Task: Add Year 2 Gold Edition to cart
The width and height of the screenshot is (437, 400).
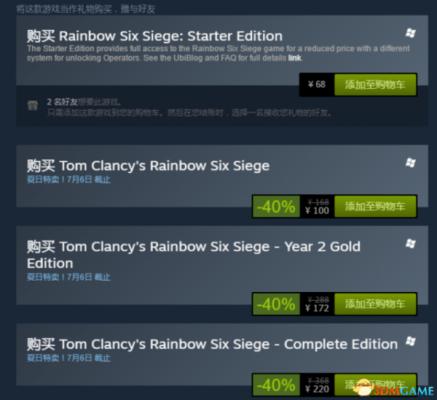Action: (375, 304)
